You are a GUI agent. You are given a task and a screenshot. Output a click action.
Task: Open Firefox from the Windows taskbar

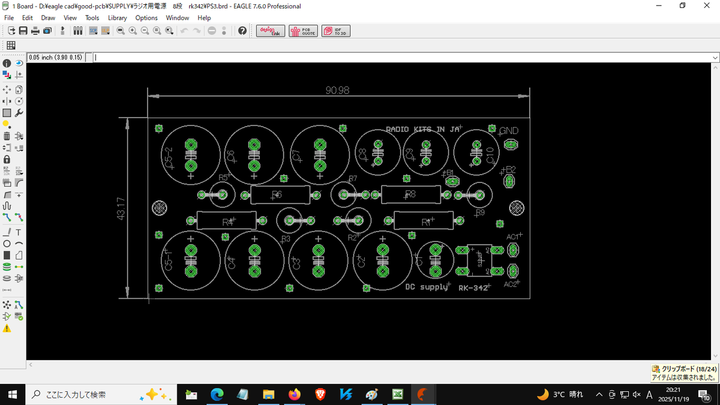point(293,394)
